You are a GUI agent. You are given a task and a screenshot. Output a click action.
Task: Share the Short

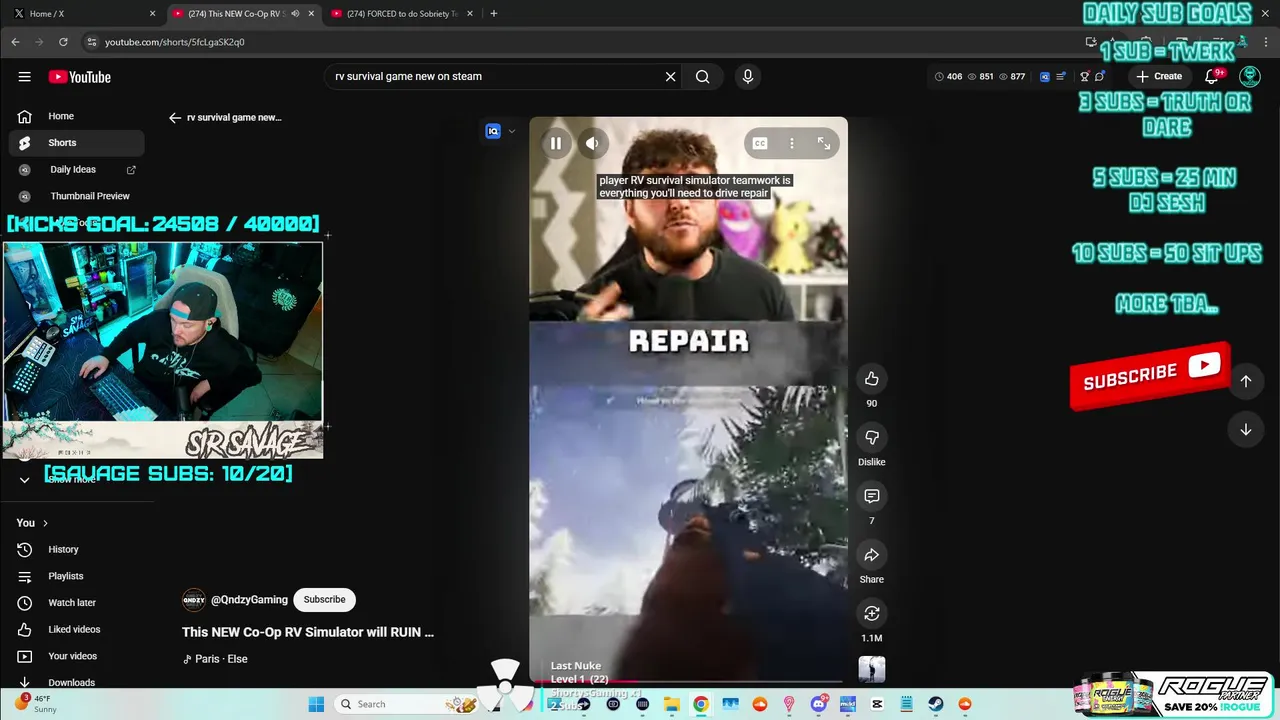(x=871, y=555)
